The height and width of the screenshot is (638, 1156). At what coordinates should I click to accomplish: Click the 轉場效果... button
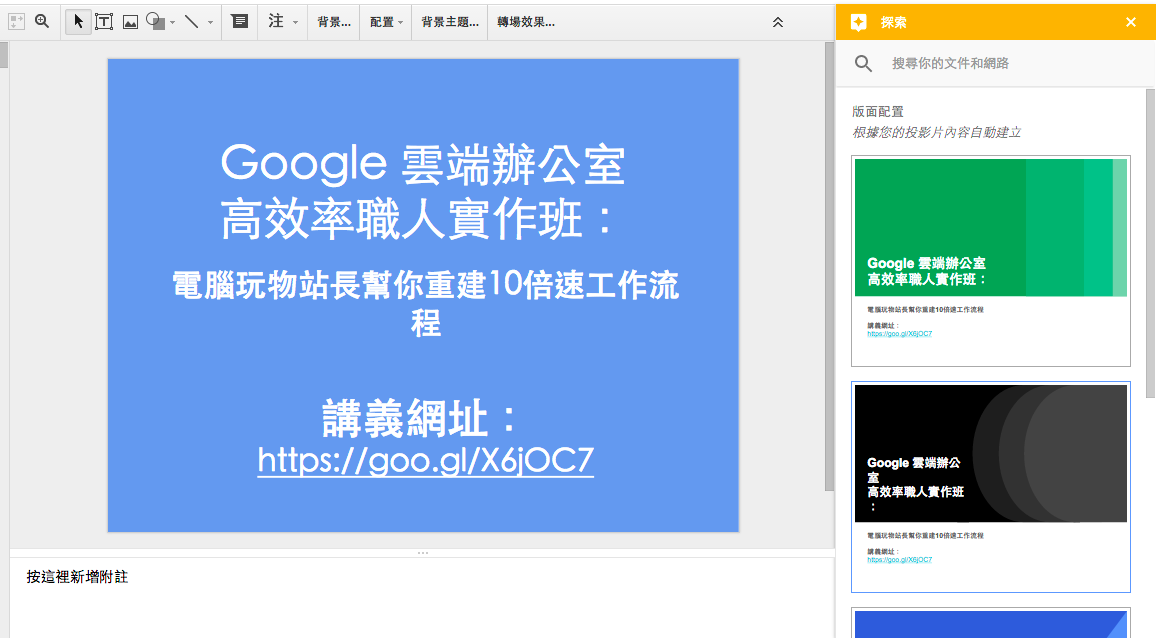526,22
